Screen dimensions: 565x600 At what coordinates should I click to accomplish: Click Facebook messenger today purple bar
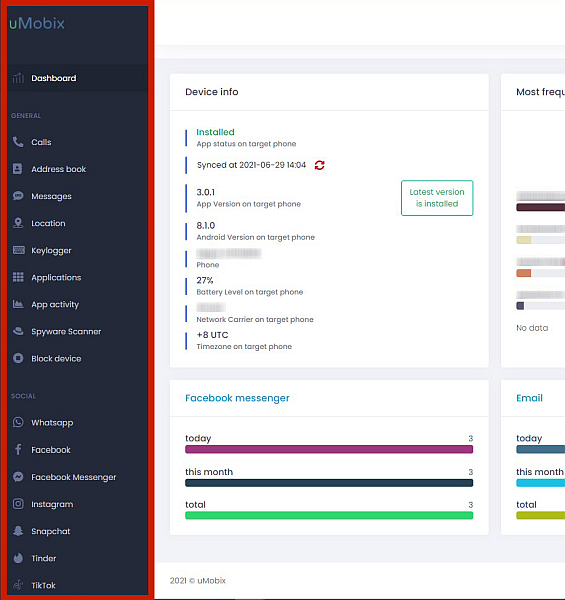tap(329, 449)
